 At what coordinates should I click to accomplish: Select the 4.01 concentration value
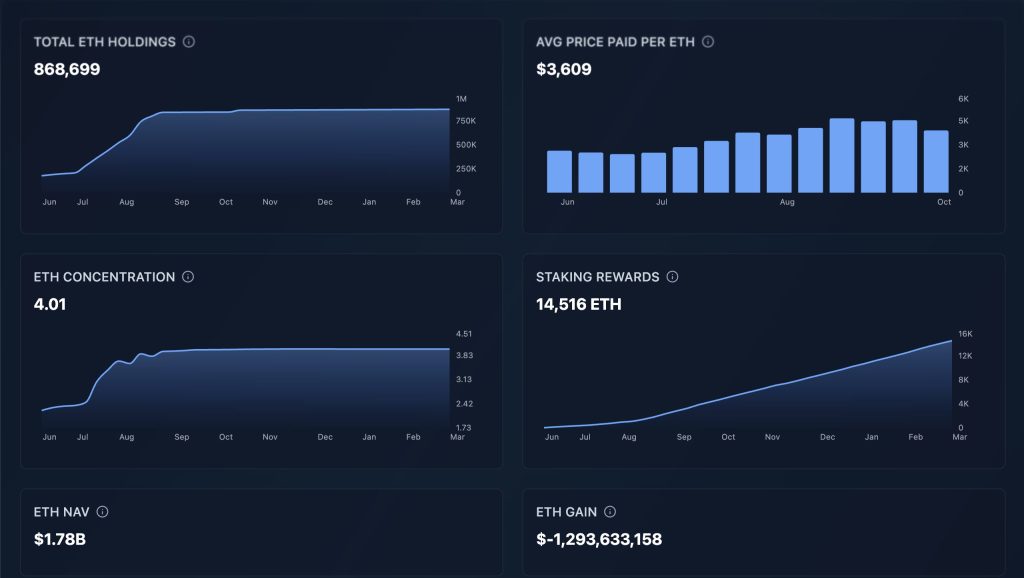point(51,304)
